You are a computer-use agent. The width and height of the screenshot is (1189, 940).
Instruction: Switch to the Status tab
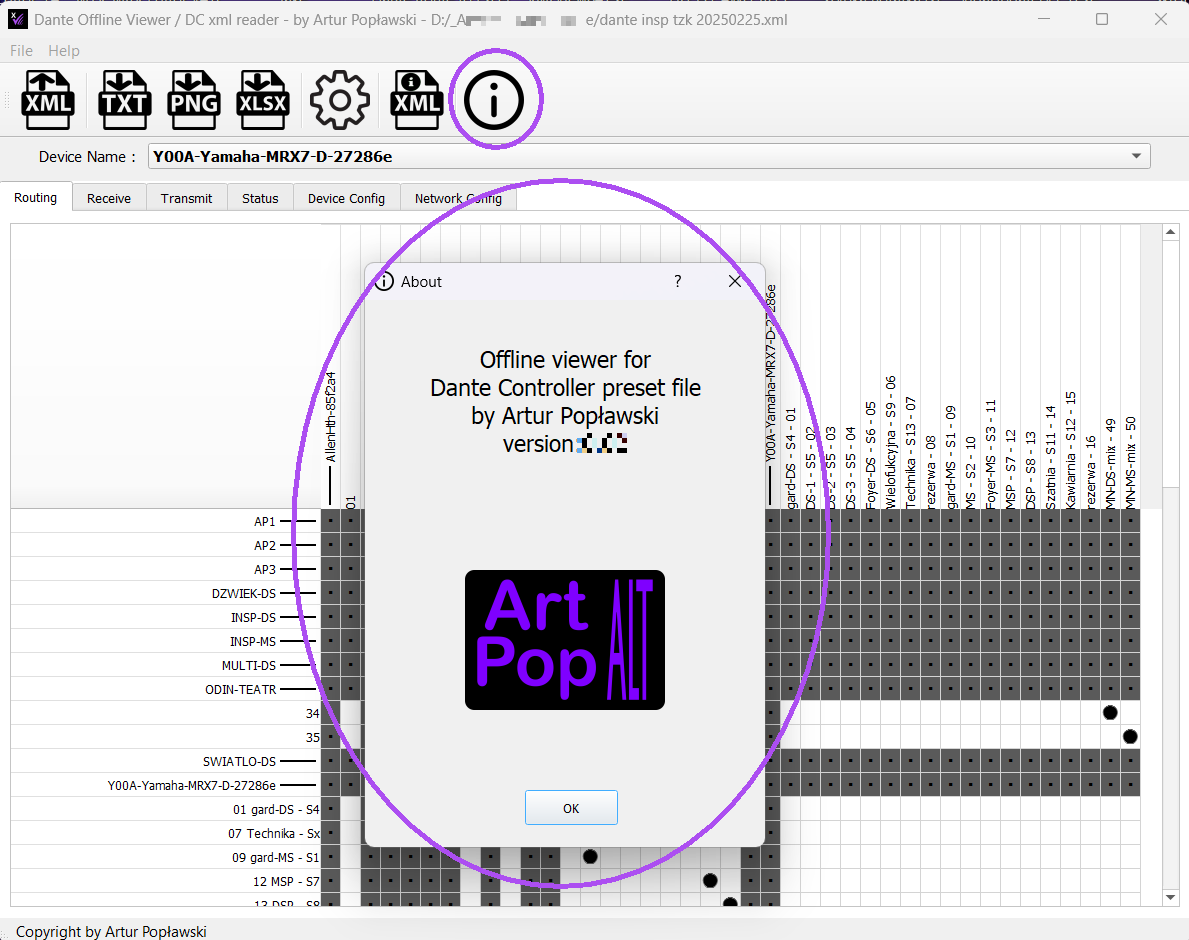[x=260, y=198]
